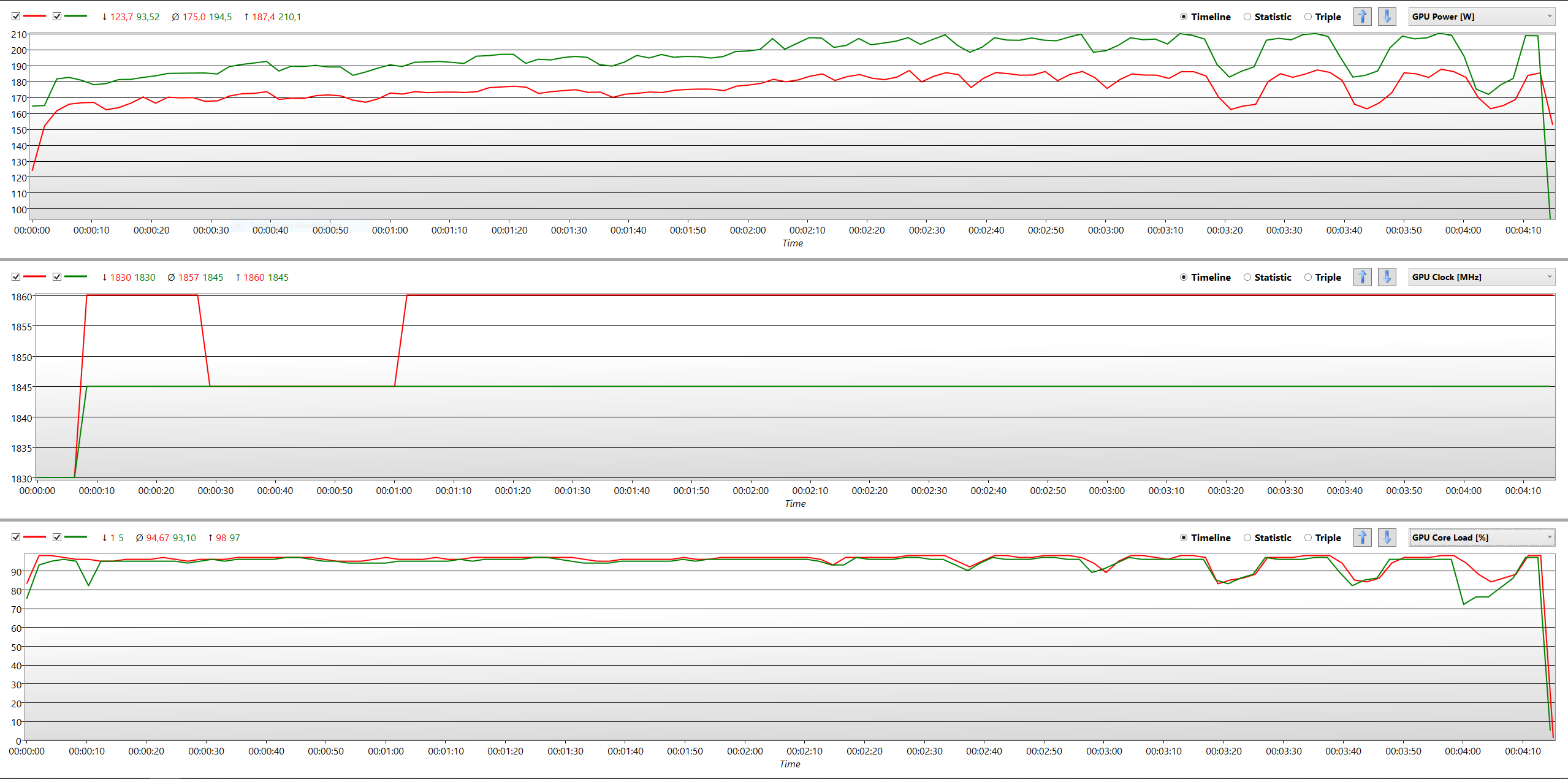Click 00:02:00 time marker on GPU Power axis
Screen dimensions: 1568x779
[x=747, y=230]
